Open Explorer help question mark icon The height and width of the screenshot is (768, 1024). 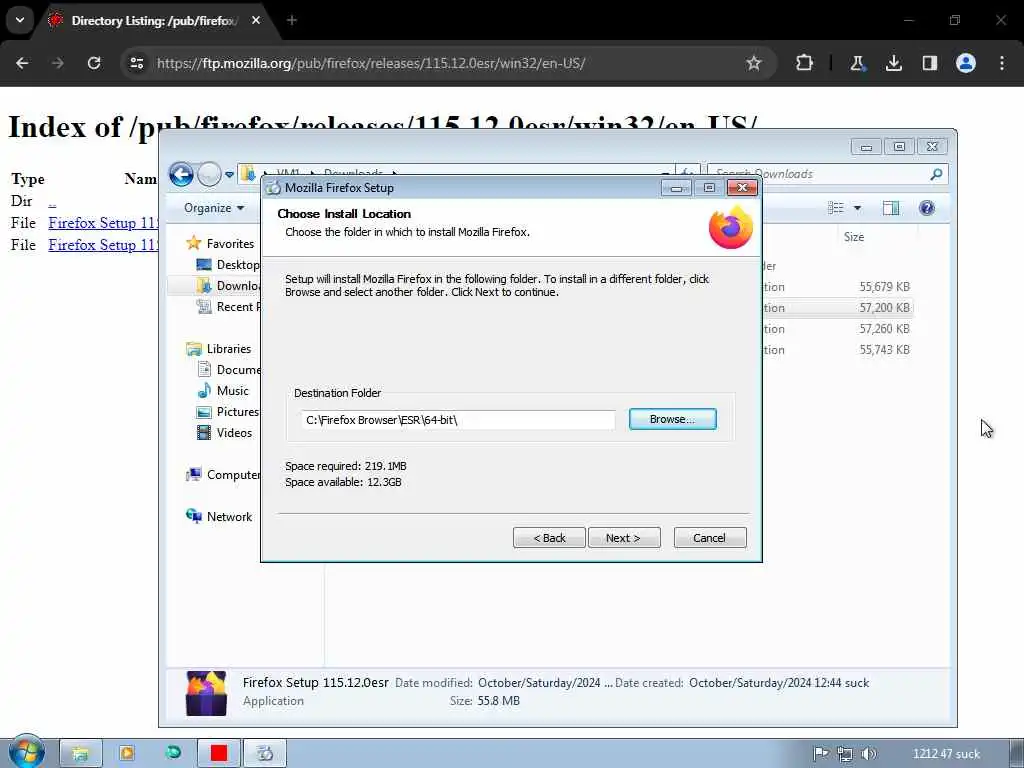[x=927, y=208]
